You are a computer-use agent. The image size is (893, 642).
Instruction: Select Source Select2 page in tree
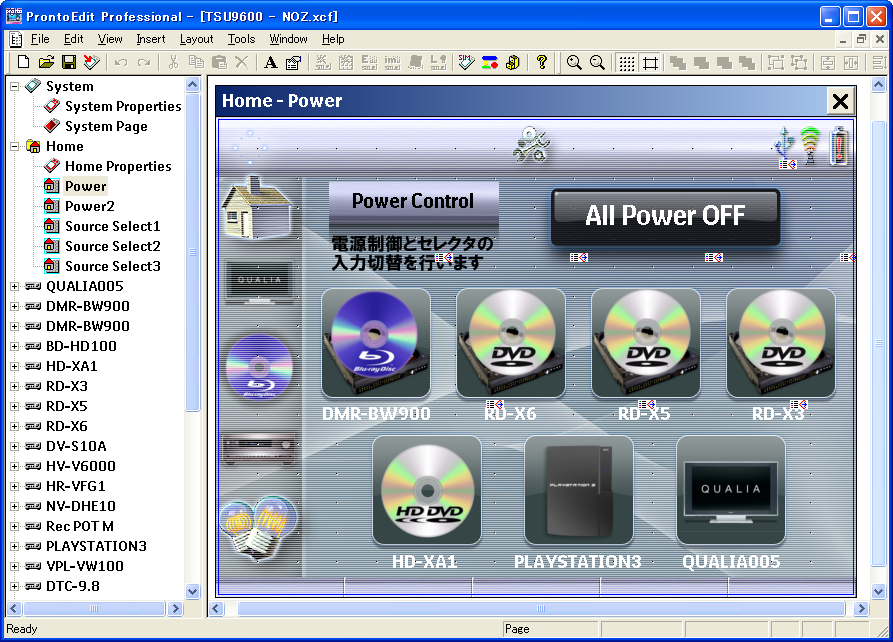tap(112, 246)
